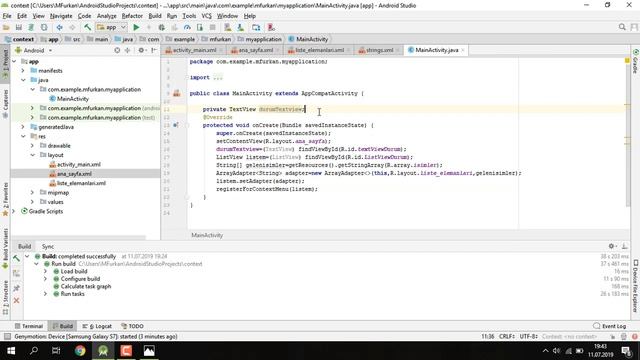Click the Forward navigation arrow icon
This screenshot has width=640, height=360.
point(72,27)
